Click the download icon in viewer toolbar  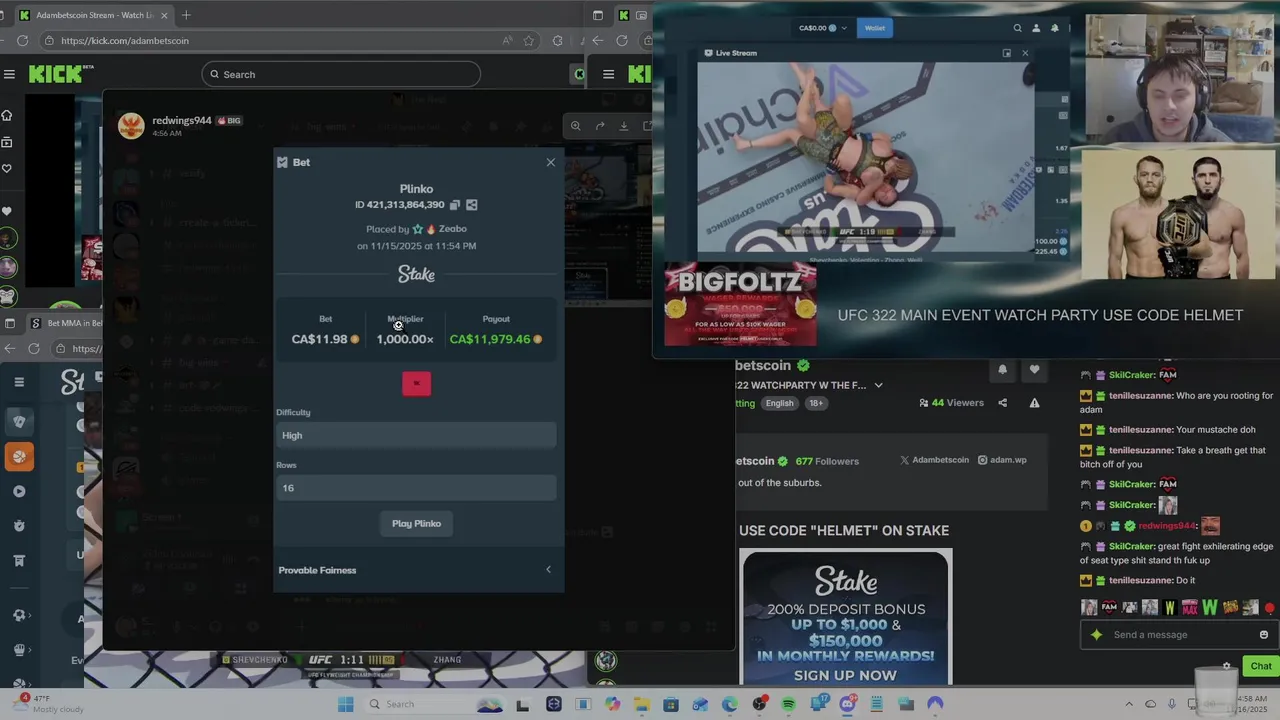pyautogui.click(x=624, y=126)
